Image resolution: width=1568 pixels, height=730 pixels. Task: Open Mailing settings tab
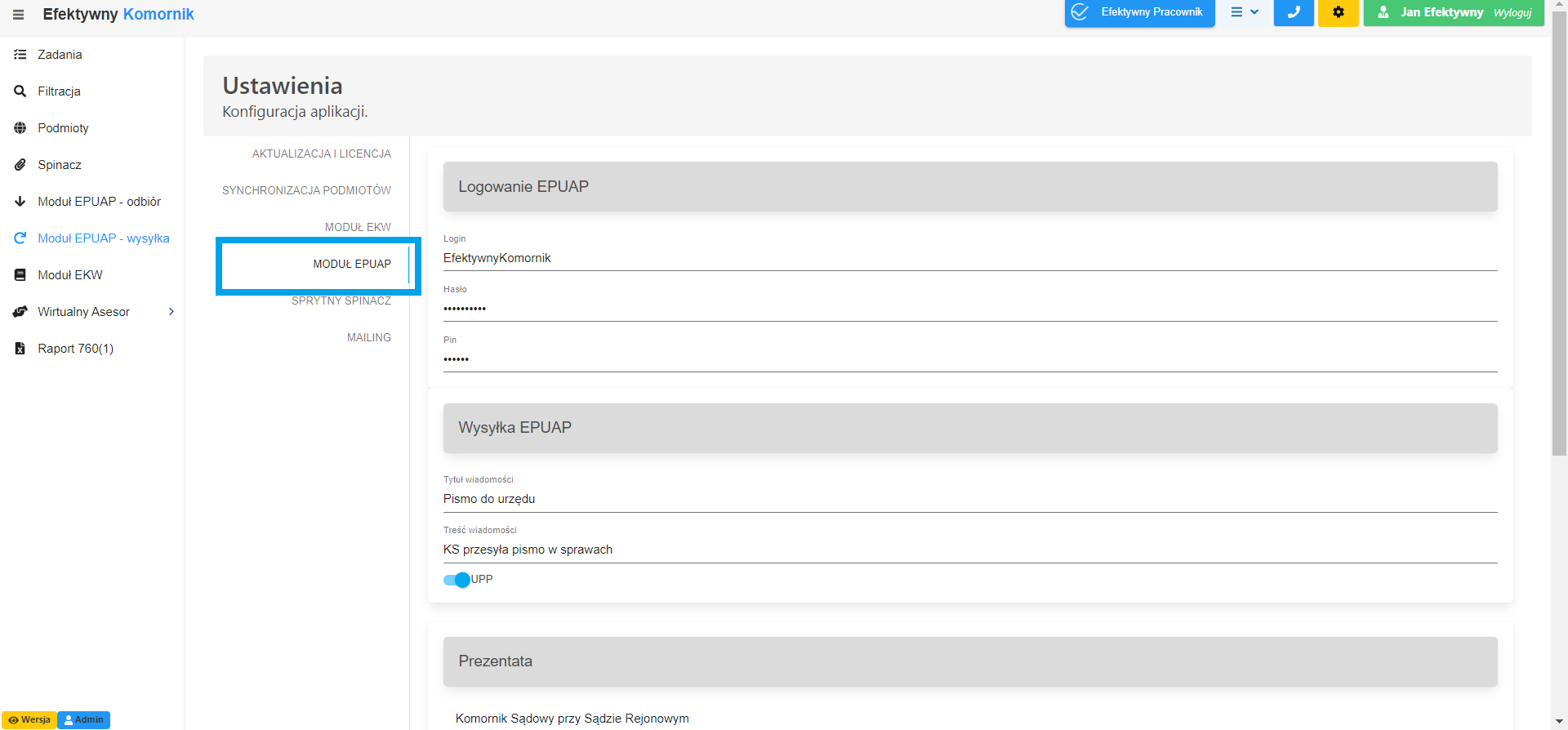click(368, 337)
